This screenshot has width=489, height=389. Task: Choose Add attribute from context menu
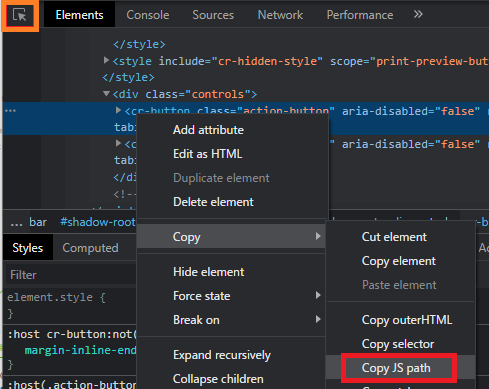click(x=208, y=130)
